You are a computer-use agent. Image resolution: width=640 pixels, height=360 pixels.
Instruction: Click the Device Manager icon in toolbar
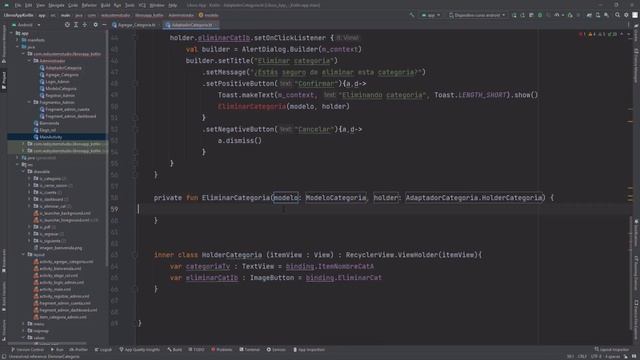pos(598,15)
